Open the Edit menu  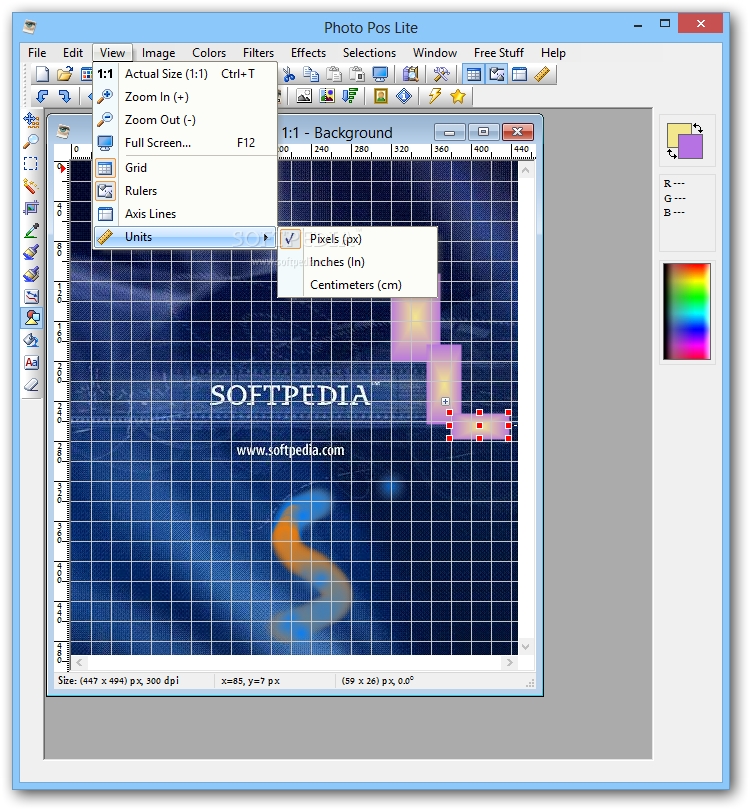point(73,53)
